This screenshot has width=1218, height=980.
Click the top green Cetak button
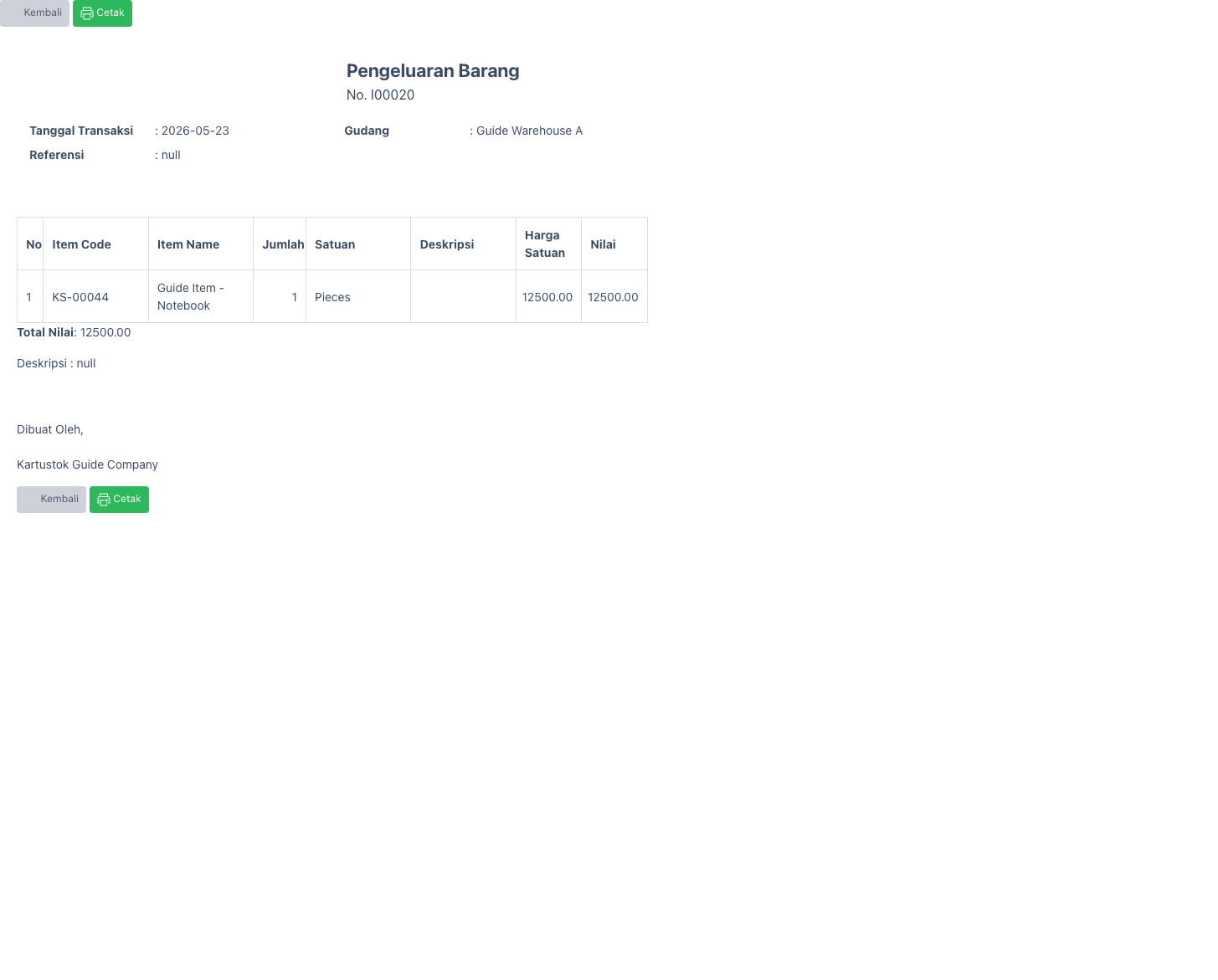102,13
